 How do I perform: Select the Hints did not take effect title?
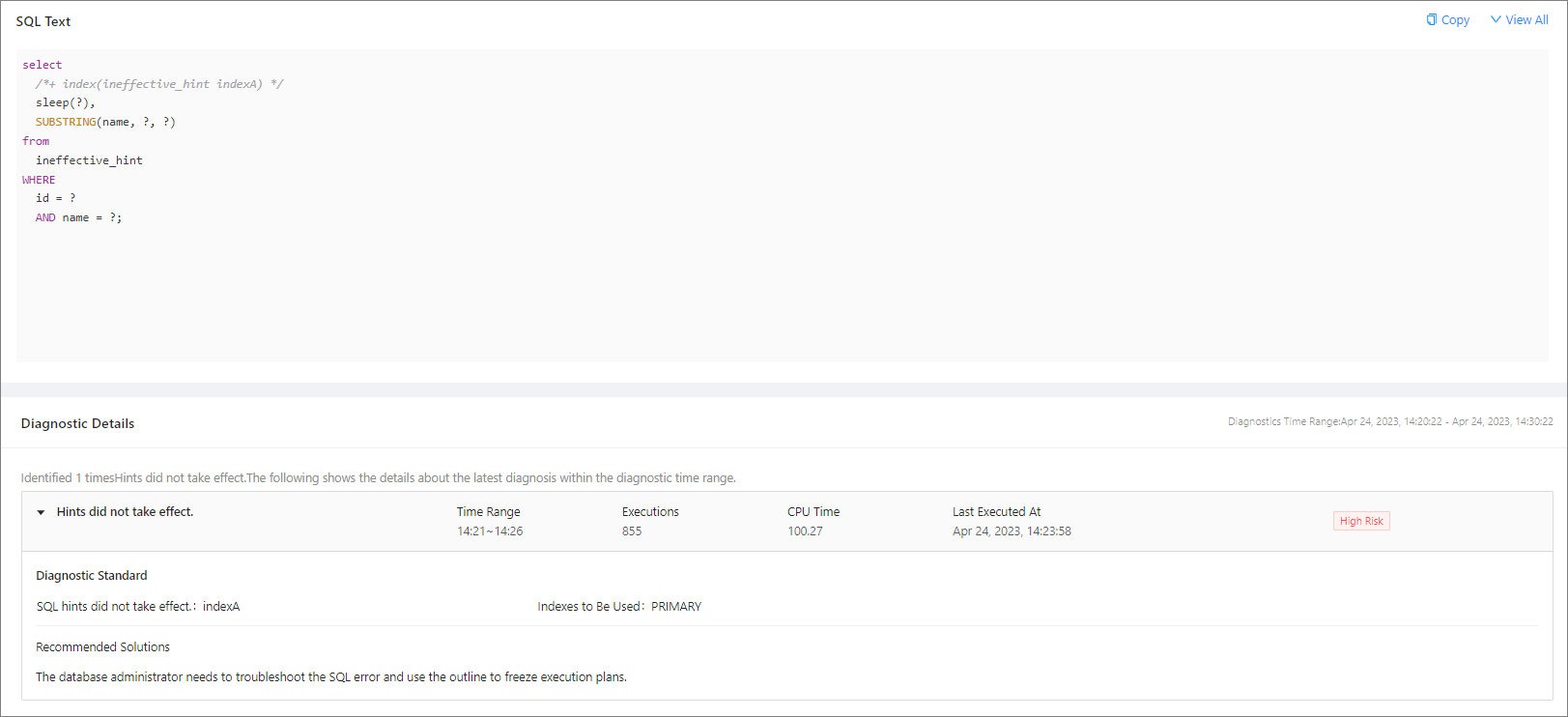125,512
